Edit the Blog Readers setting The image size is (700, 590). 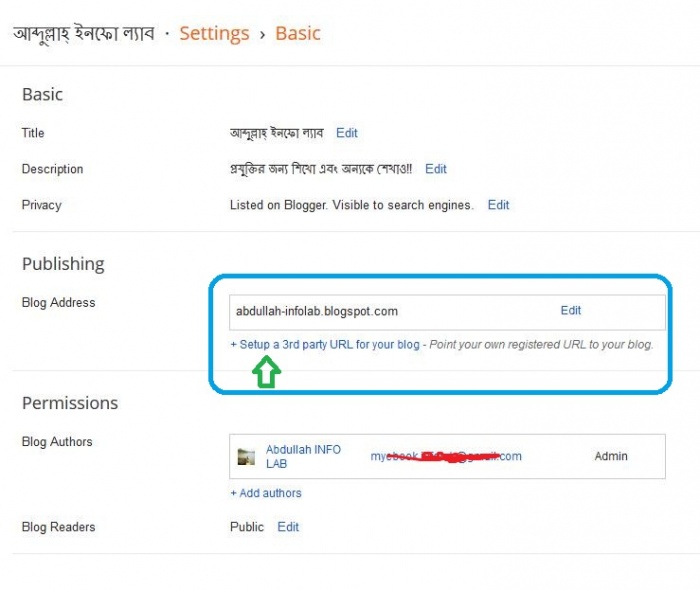(288, 527)
